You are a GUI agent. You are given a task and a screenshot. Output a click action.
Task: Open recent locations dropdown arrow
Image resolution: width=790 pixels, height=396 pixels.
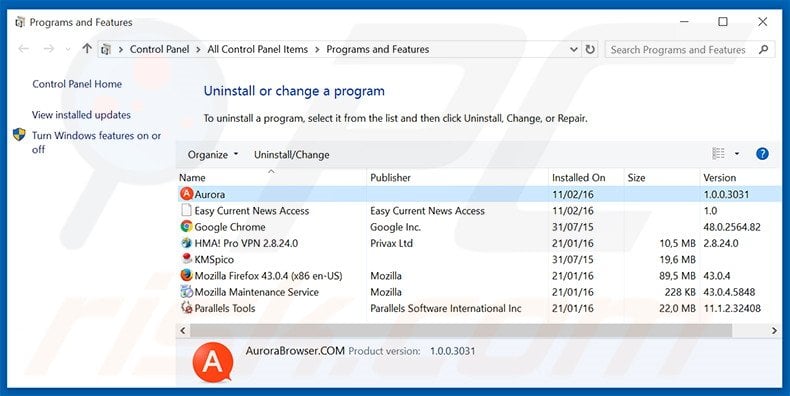[68, 49]
